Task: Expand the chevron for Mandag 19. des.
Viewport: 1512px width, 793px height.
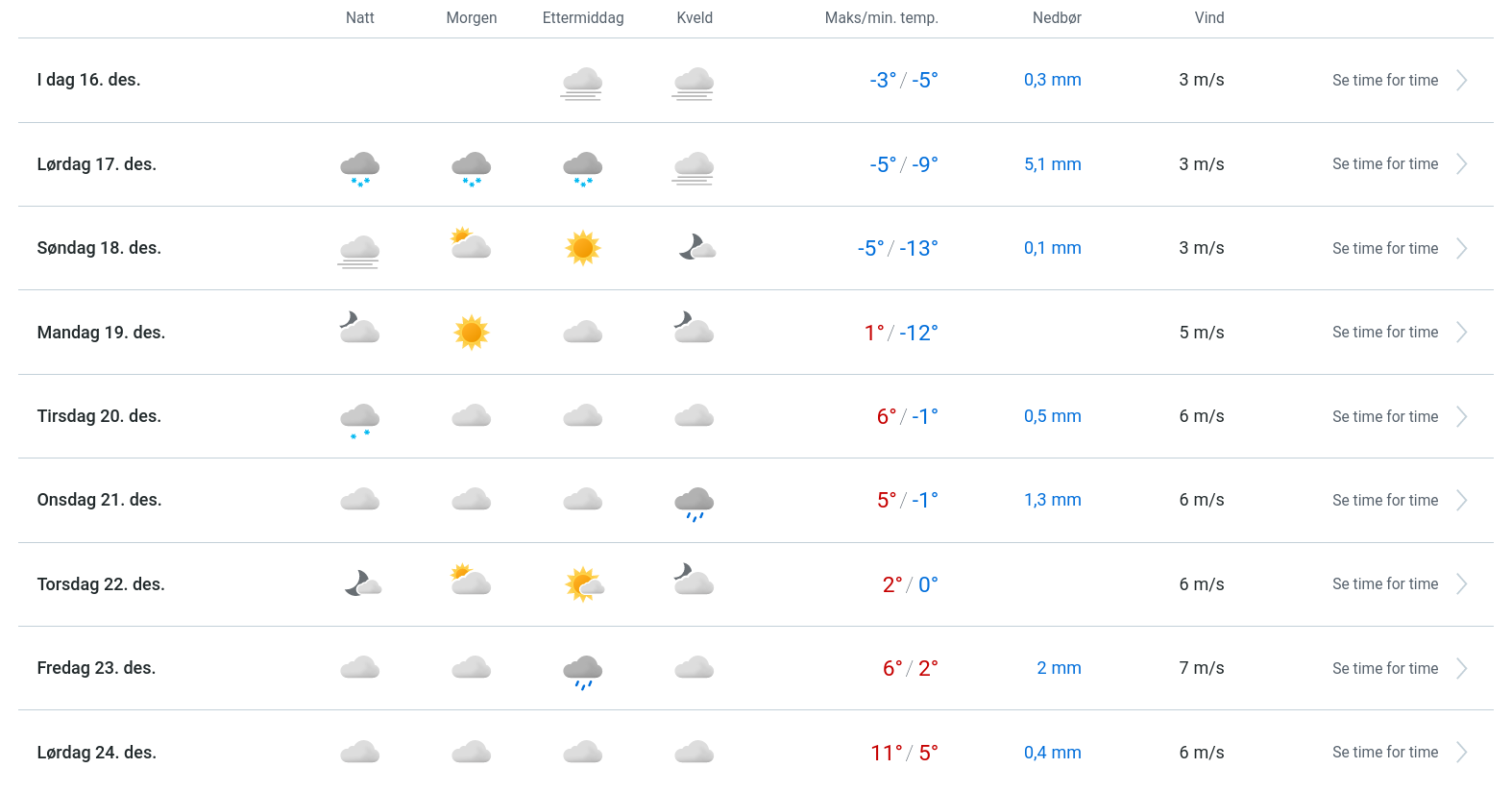Action: point(1461,333)
